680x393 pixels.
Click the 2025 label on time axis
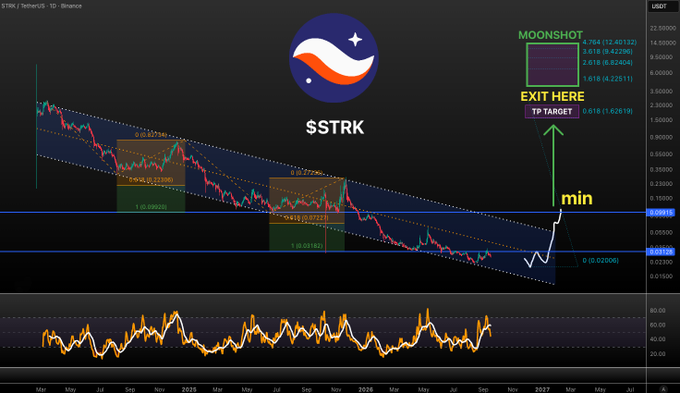coord(189,390)
